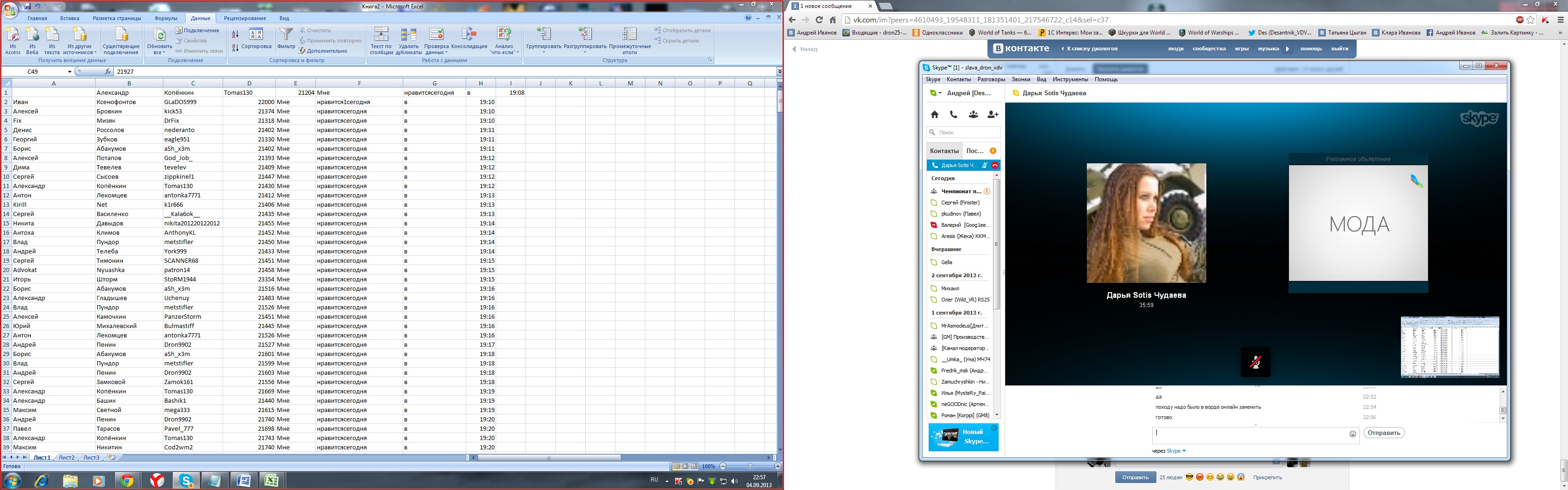Click the 'Из Access' import icon in Excel

coord(13,40)
